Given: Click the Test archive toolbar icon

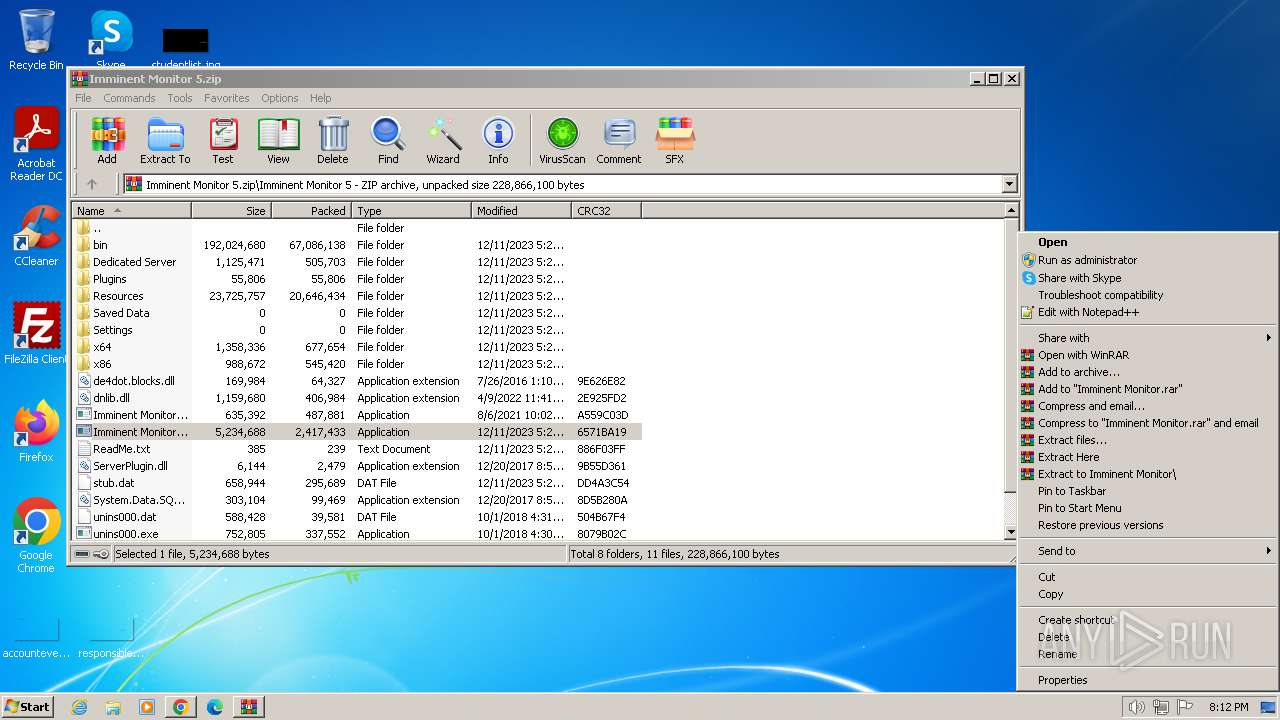Looking at the screenshot, I should click(223, 141).
